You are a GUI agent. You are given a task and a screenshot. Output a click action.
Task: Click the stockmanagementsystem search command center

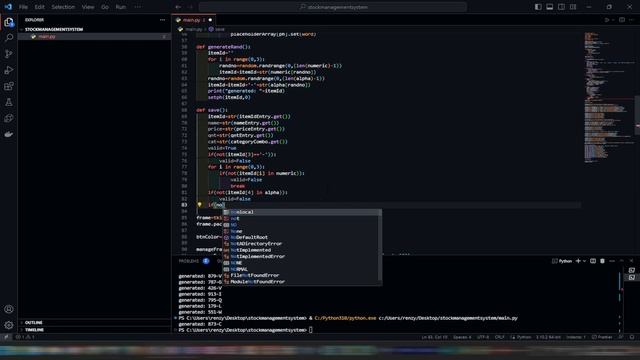point(333,7)
